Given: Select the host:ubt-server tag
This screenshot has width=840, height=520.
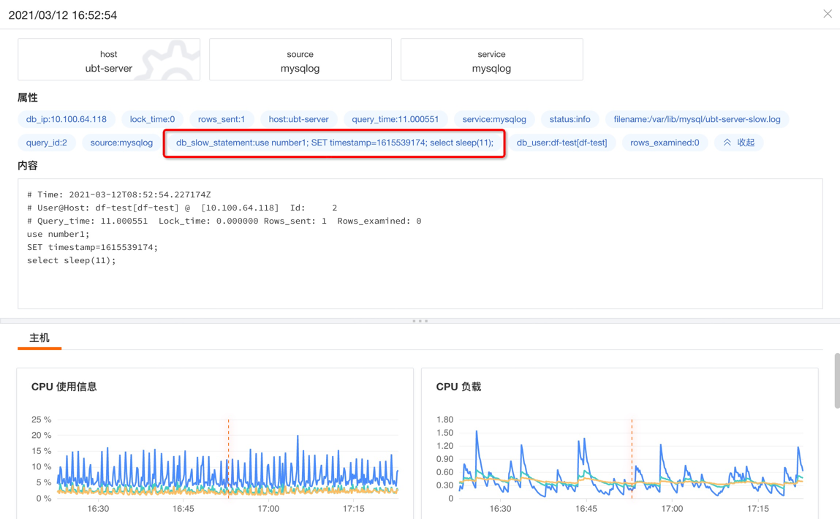Looking at the screenshot, I should point(298,119).
